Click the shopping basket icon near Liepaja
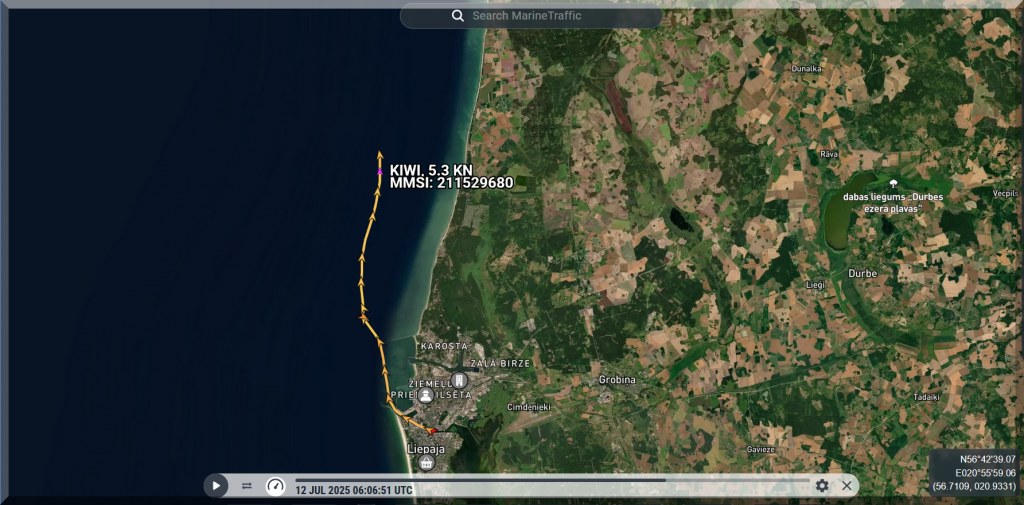1024x505 pixels. 427,463
